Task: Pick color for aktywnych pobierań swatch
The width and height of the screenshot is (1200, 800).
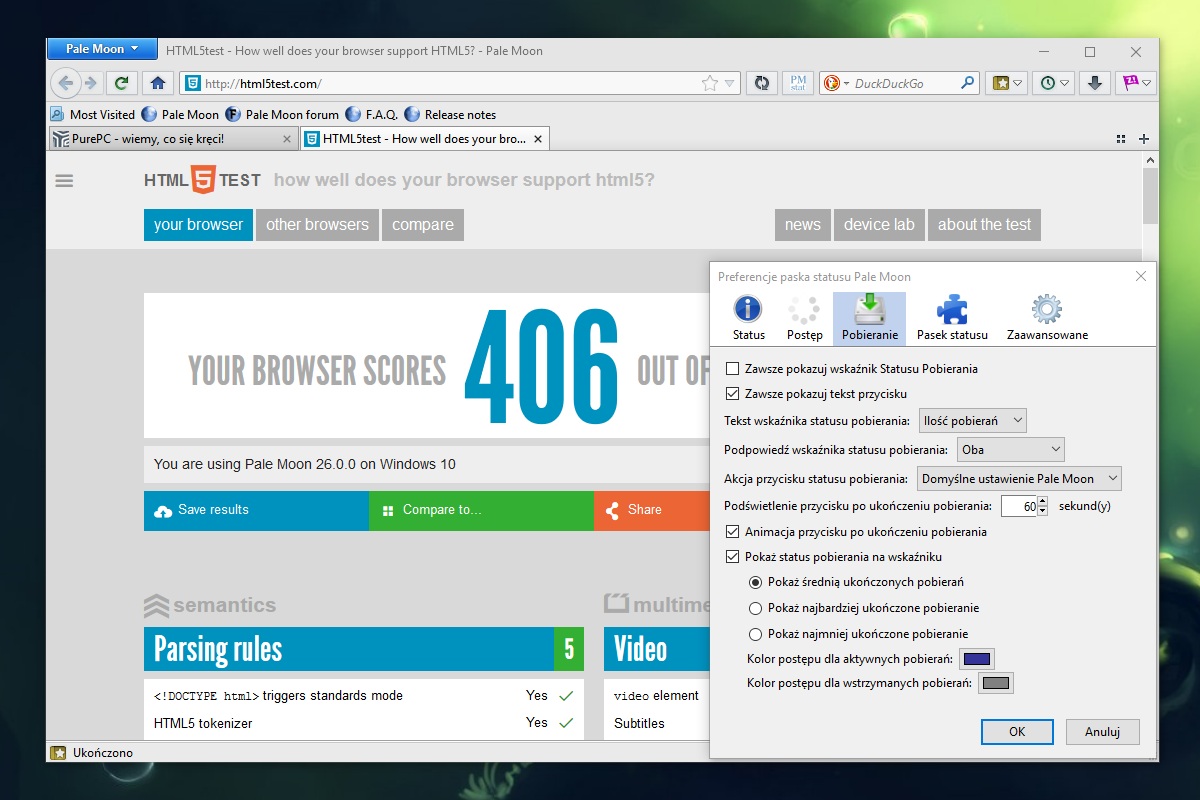Action: coord(976,659)
